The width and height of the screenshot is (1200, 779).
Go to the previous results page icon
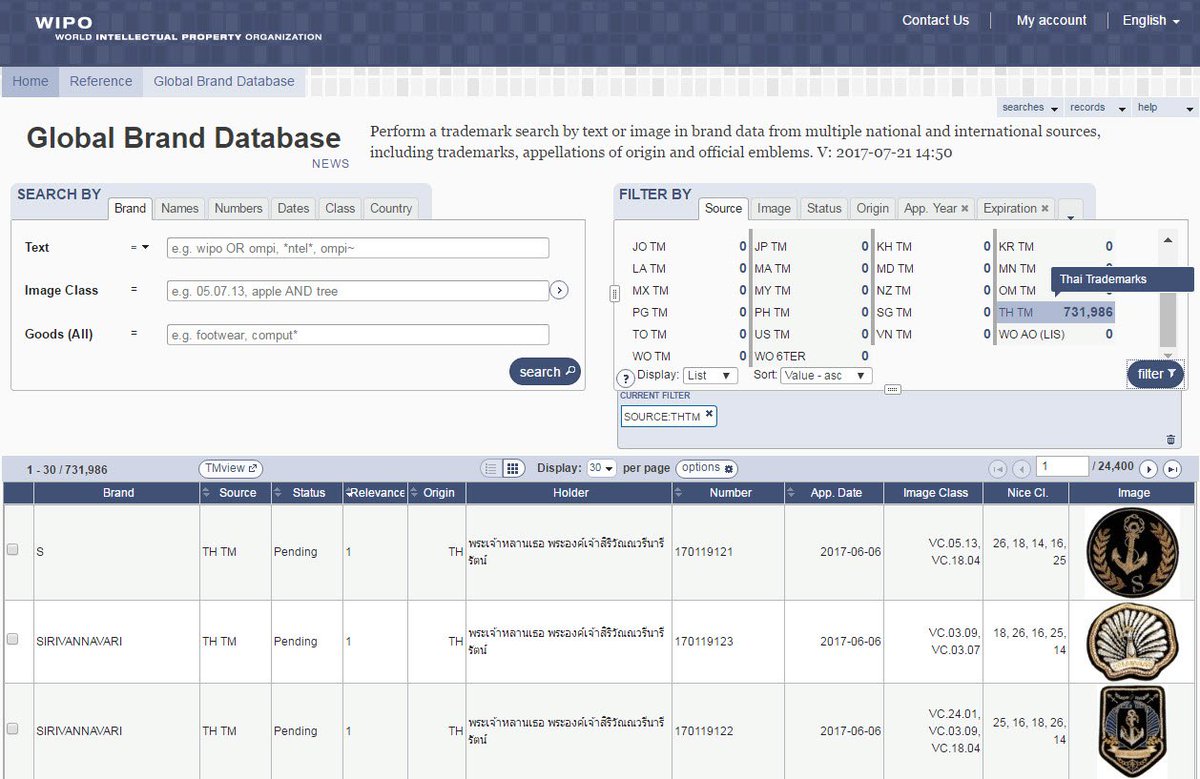pos(1021,469)
